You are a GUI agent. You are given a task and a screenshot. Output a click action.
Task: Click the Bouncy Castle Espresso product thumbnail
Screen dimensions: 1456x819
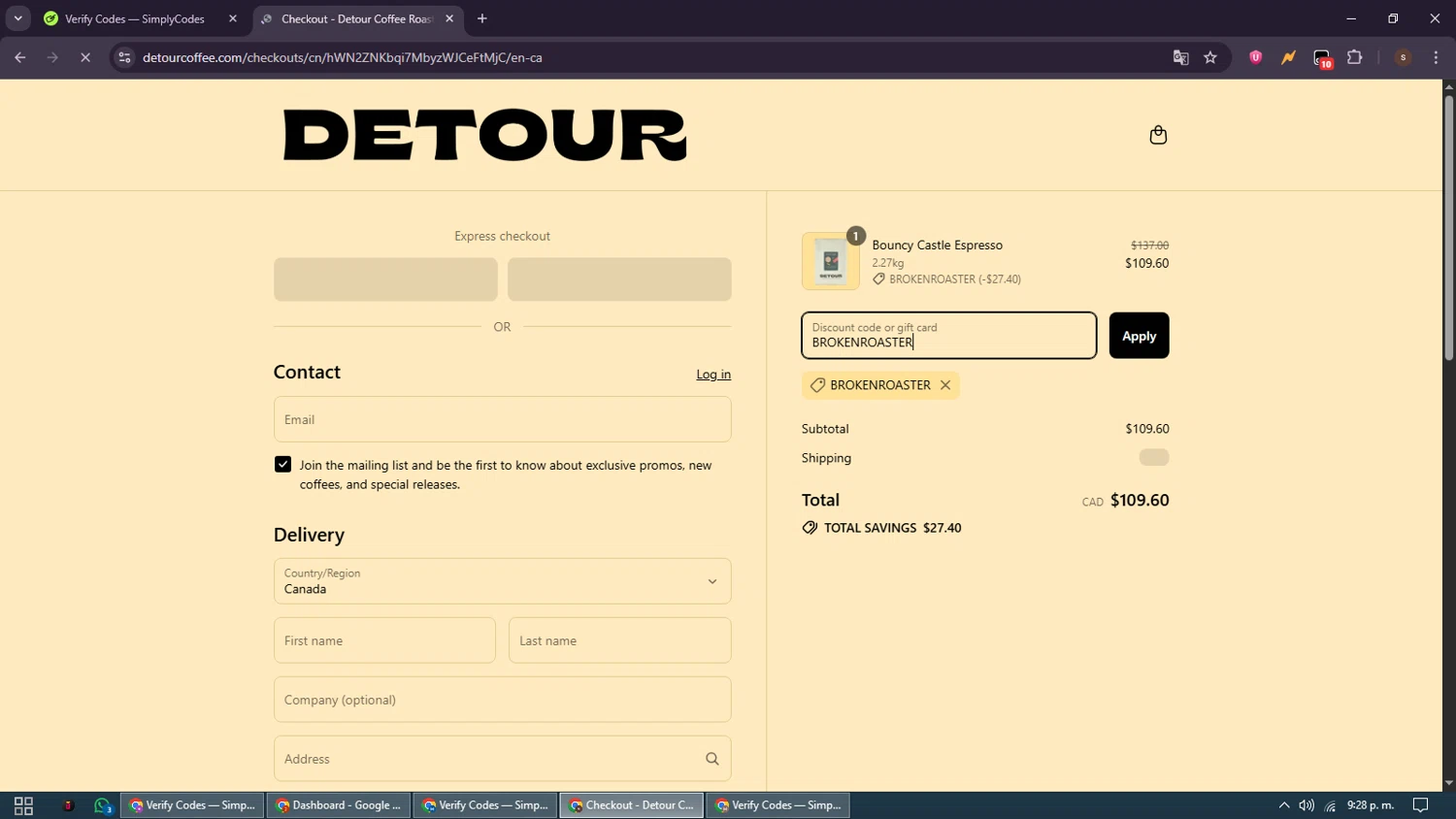pos(831,261)
